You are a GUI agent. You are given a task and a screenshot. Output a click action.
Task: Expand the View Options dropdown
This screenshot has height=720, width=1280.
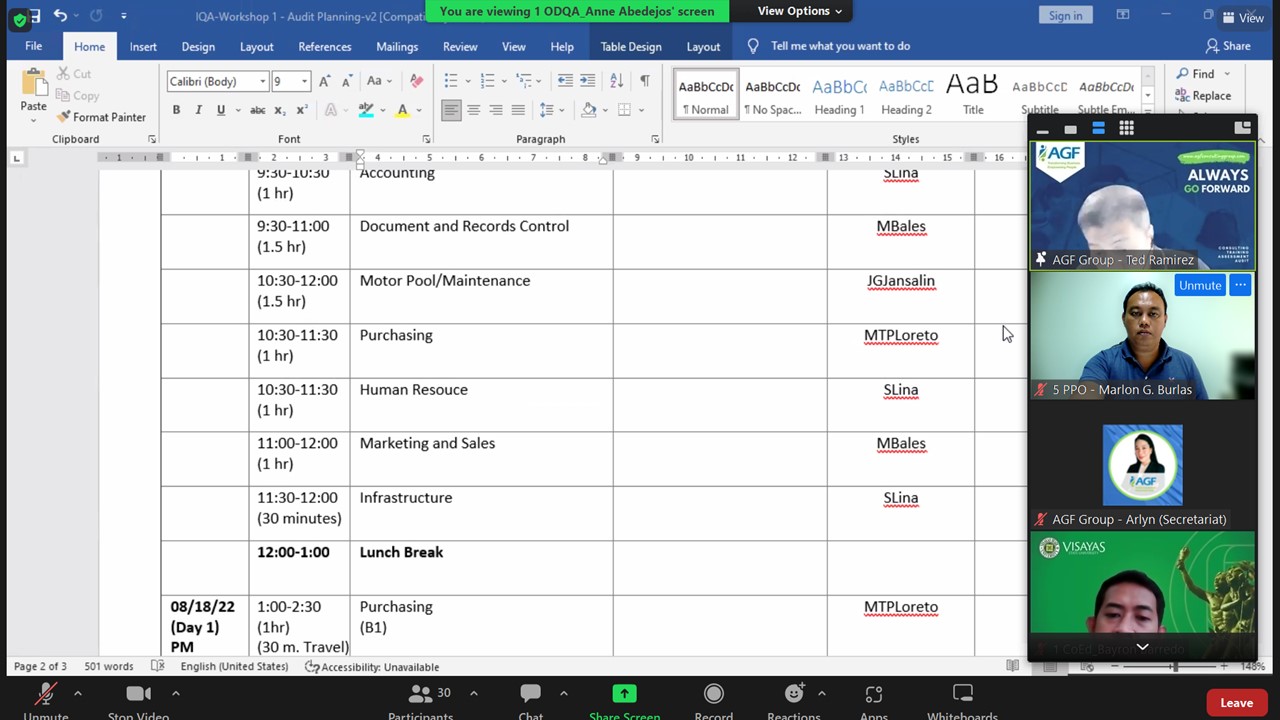[x=799, y=11]
